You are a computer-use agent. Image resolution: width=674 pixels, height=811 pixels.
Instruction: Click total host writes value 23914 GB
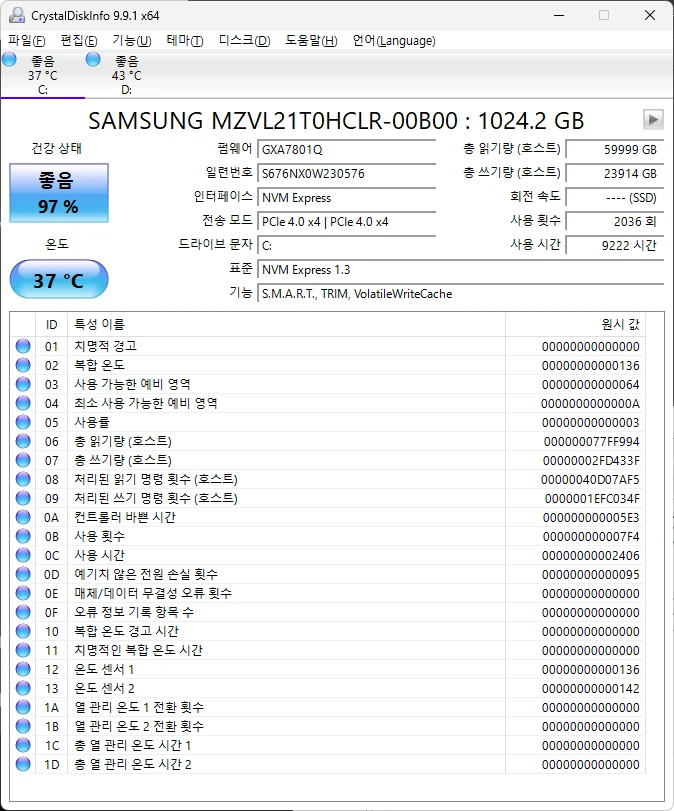tap(615, 173)
